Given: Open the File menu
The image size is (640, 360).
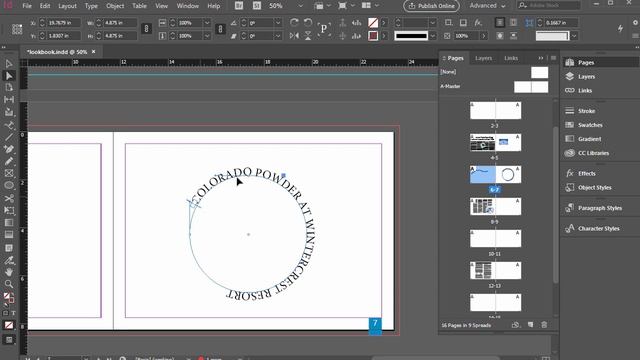Looking at the screenshot, I should coord(27,6).
